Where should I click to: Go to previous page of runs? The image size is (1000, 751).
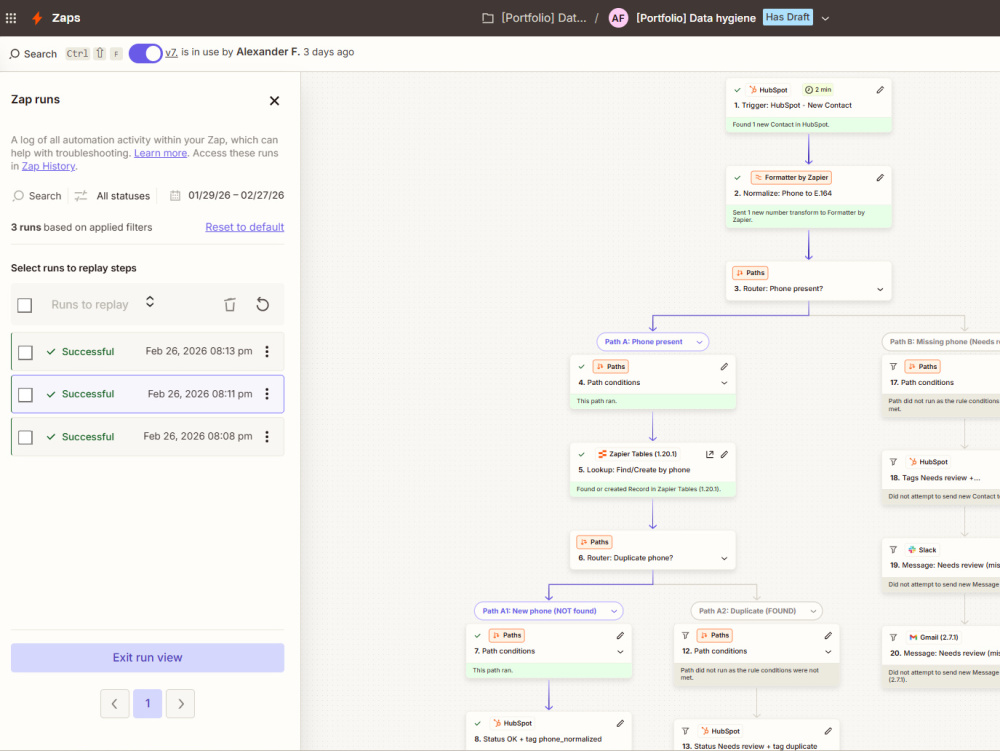tap(115, 704)
